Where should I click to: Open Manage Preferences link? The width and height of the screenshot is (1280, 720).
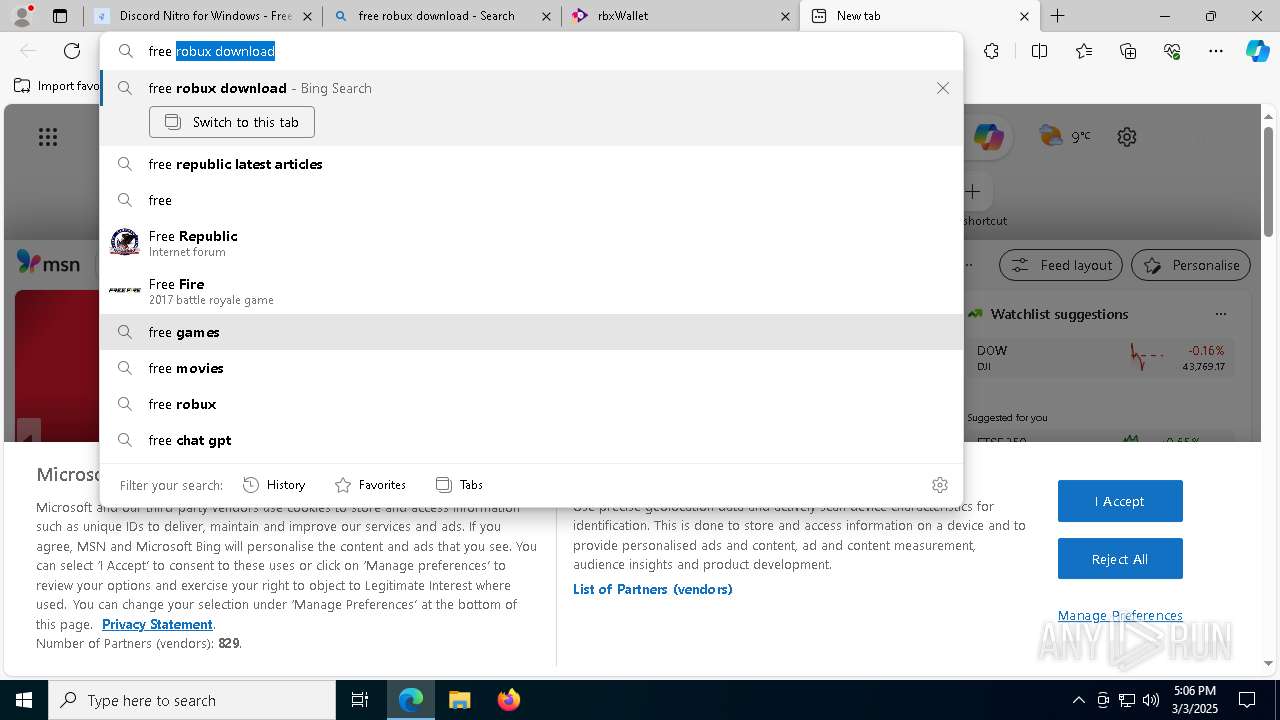pyautogui.click(x=1120, y=615)
